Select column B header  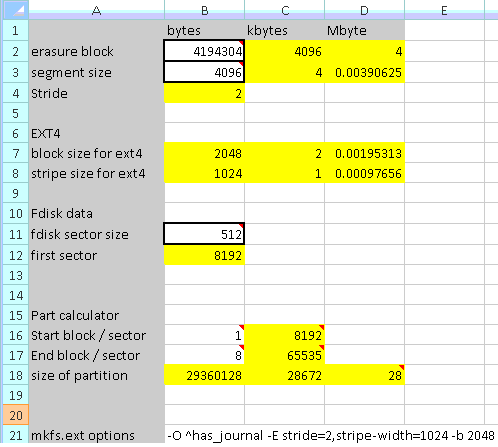pyautogui.click(x=204, y=10)
